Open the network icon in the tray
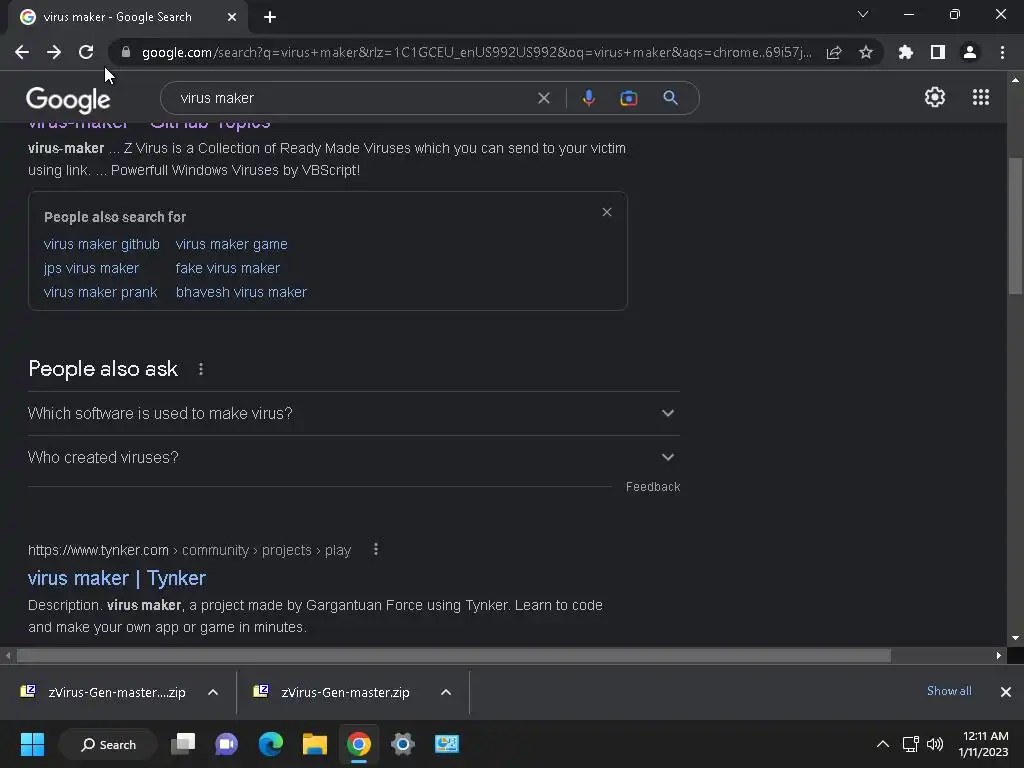Image resolution: width=1024 pixels, height=768 pixels. click(910, 744)
